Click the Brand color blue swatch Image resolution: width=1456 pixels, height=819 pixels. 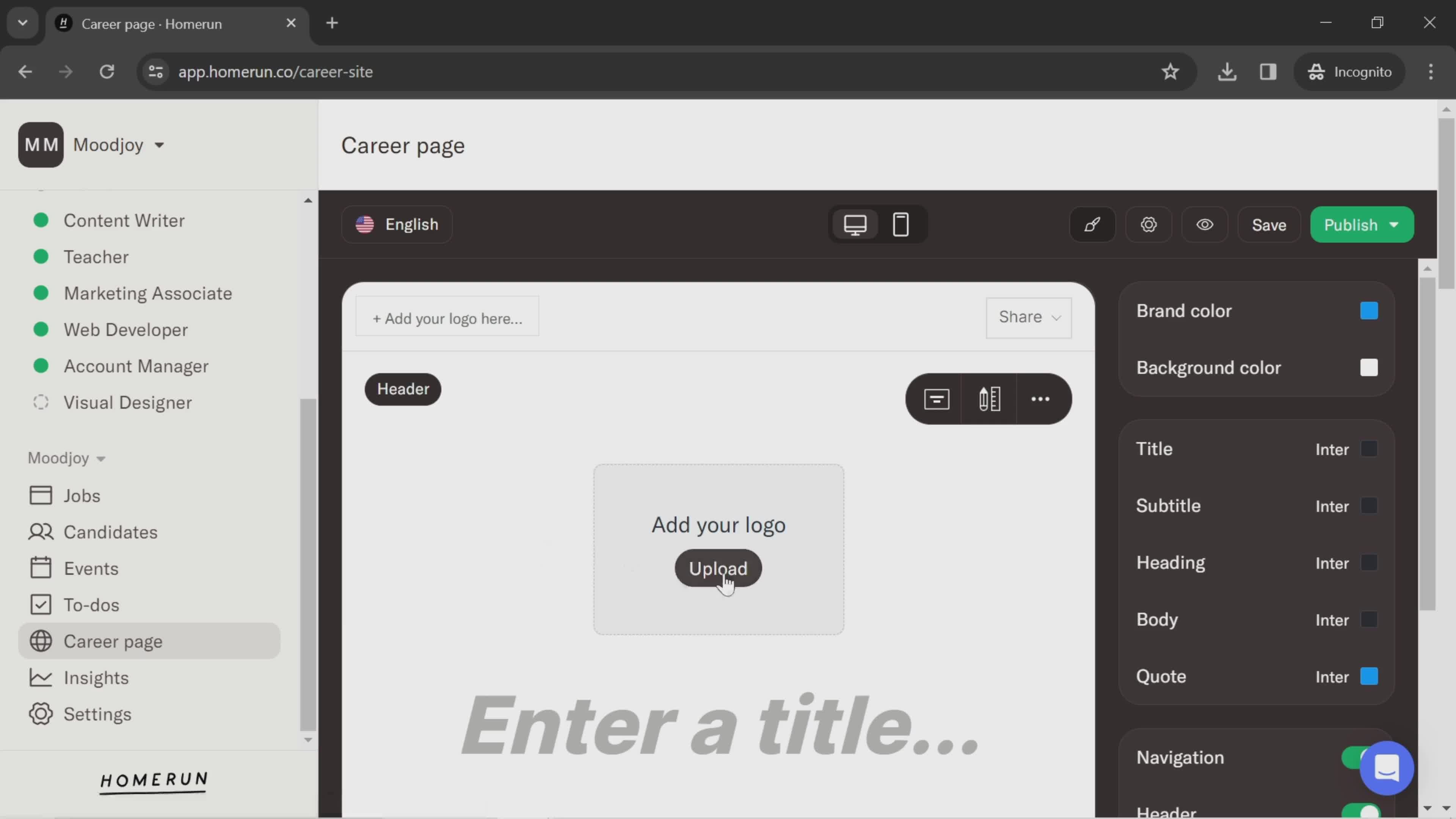pos(1369,311)
